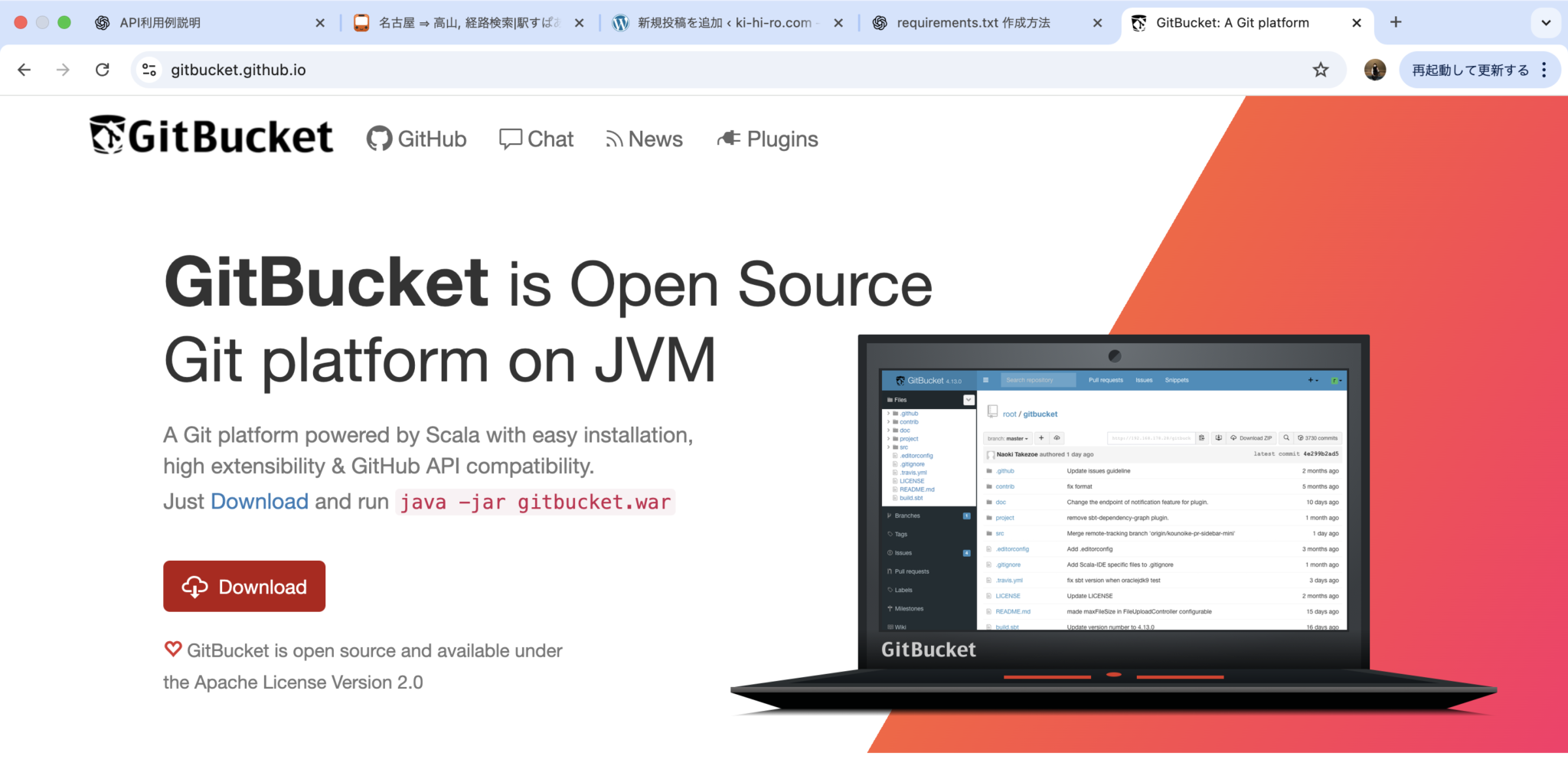Click the browser profile avatar

pyautogui.click(x=1374, y=70)
